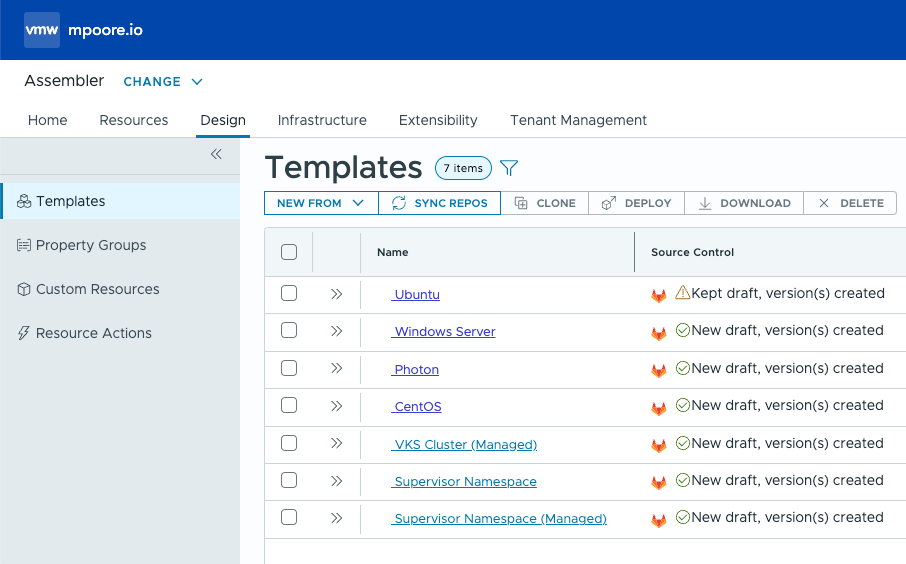Click green check status icon for Photon
The image size is (906, 564).
pyautogui.click(x=683, y=368)
